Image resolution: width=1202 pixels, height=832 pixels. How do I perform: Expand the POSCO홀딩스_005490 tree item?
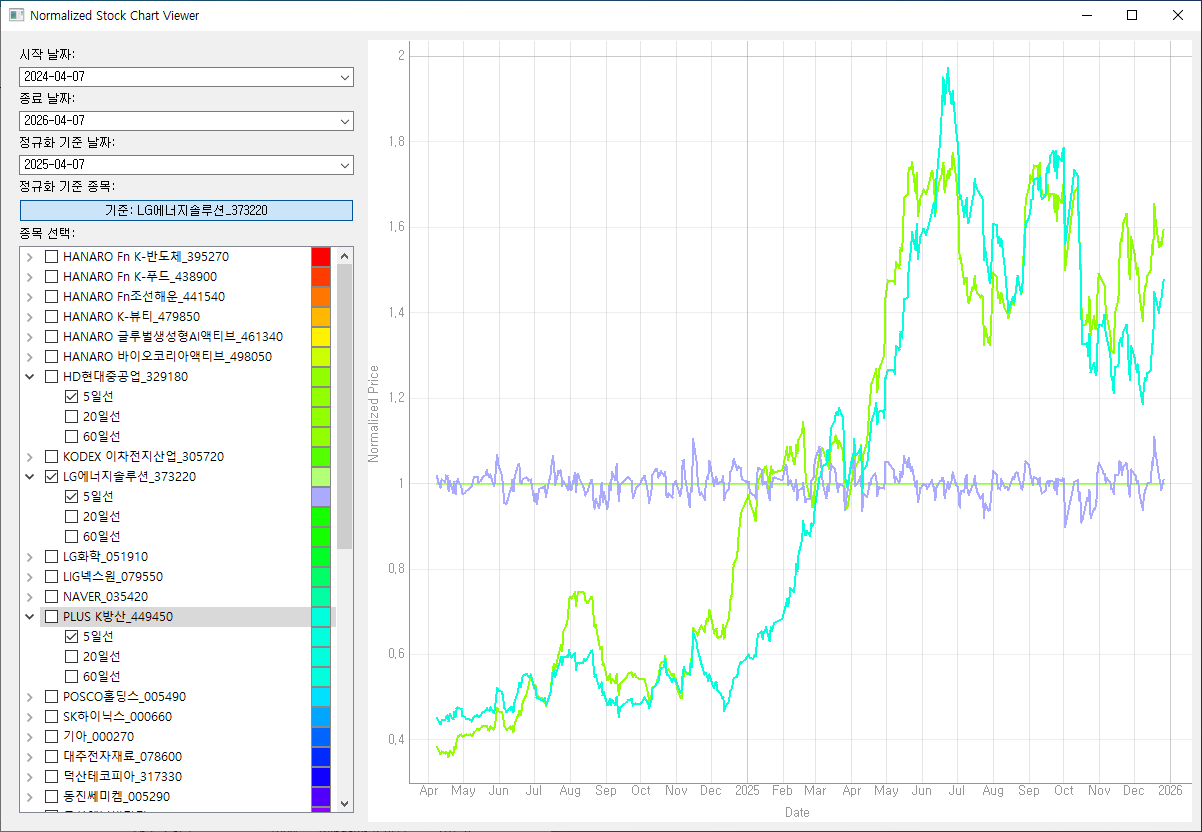click(x=29, y=696)
